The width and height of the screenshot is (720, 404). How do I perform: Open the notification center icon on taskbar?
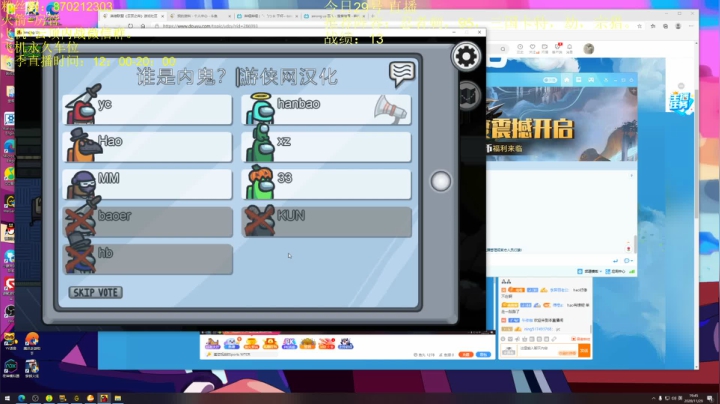point(710,398)
